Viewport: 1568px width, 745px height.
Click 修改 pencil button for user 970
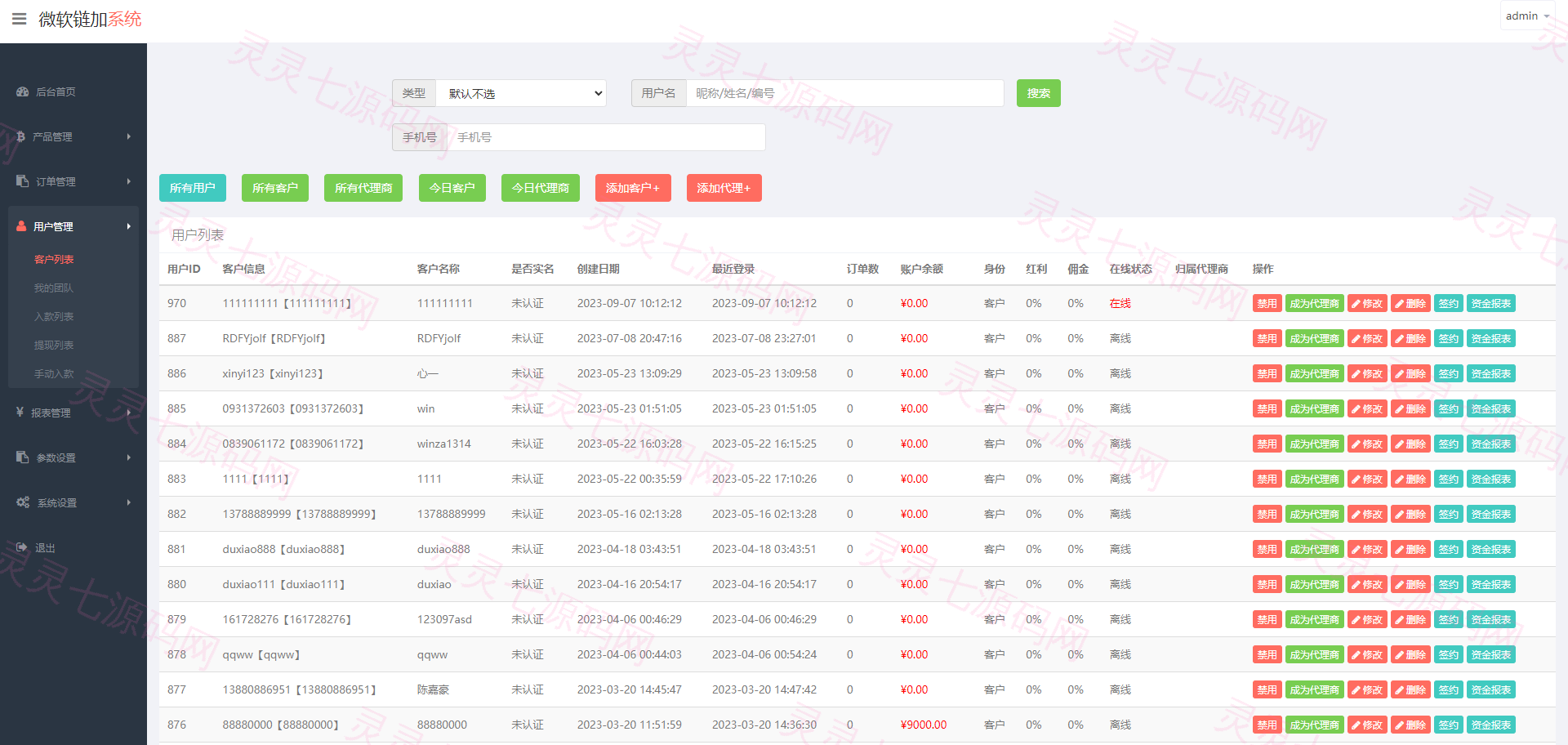coord(1367,303)
